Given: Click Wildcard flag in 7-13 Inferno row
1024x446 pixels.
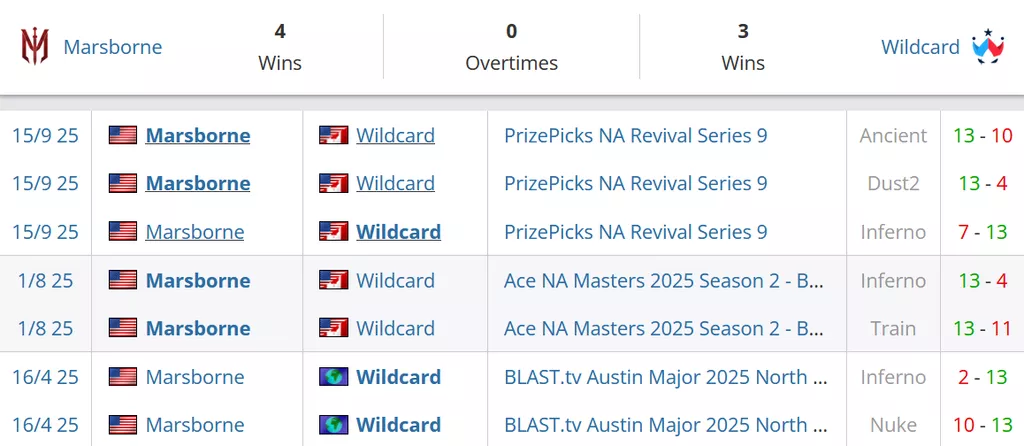Looking at the screenshot, I should point(333,232).
